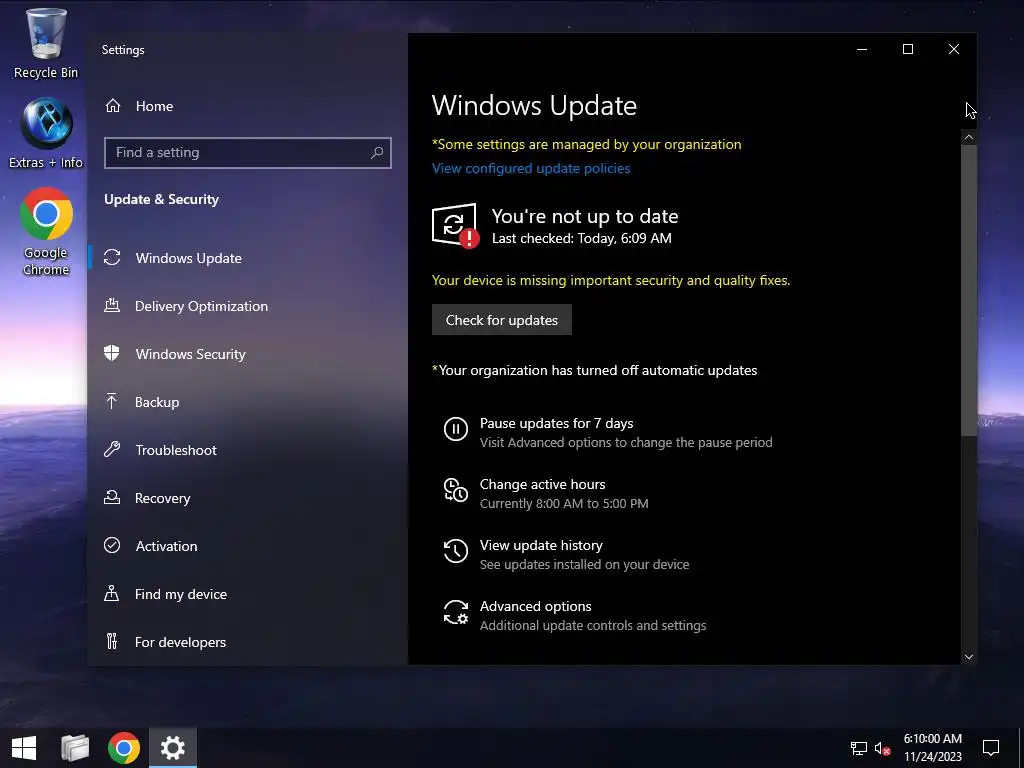Click the Find my device icon
1024x768 pixels.
[x=112, y=594]
